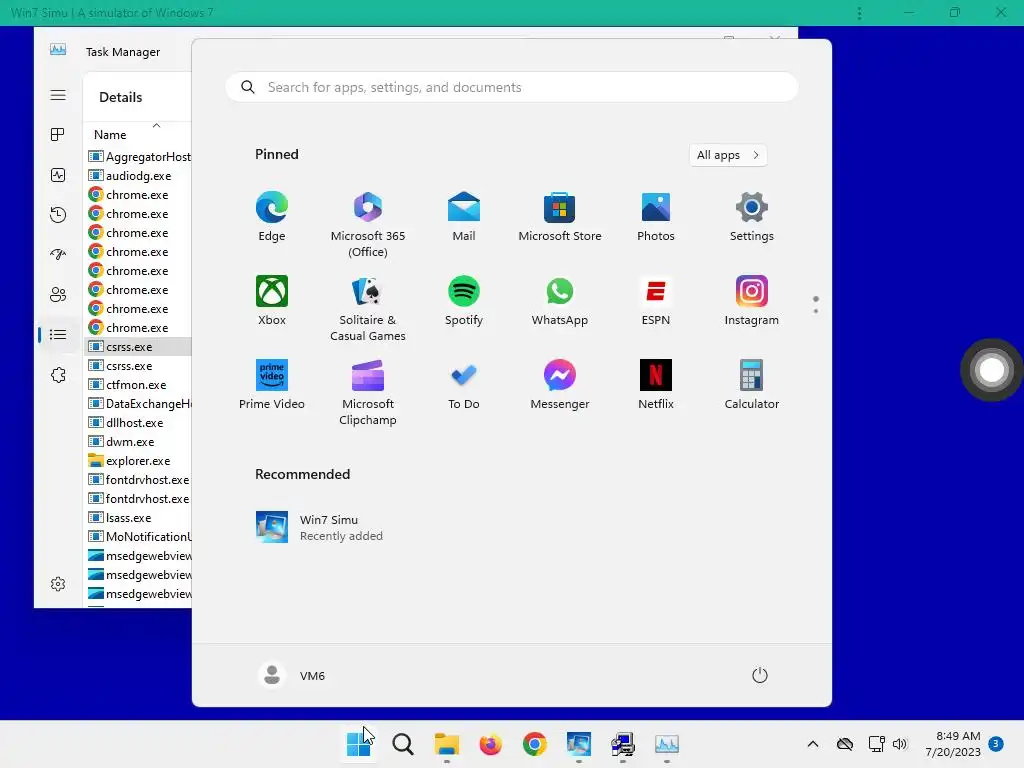Viewport: 1024px width, 768px height.
Task: Open Task Manager Services page icon
Action: click(58, 375)
